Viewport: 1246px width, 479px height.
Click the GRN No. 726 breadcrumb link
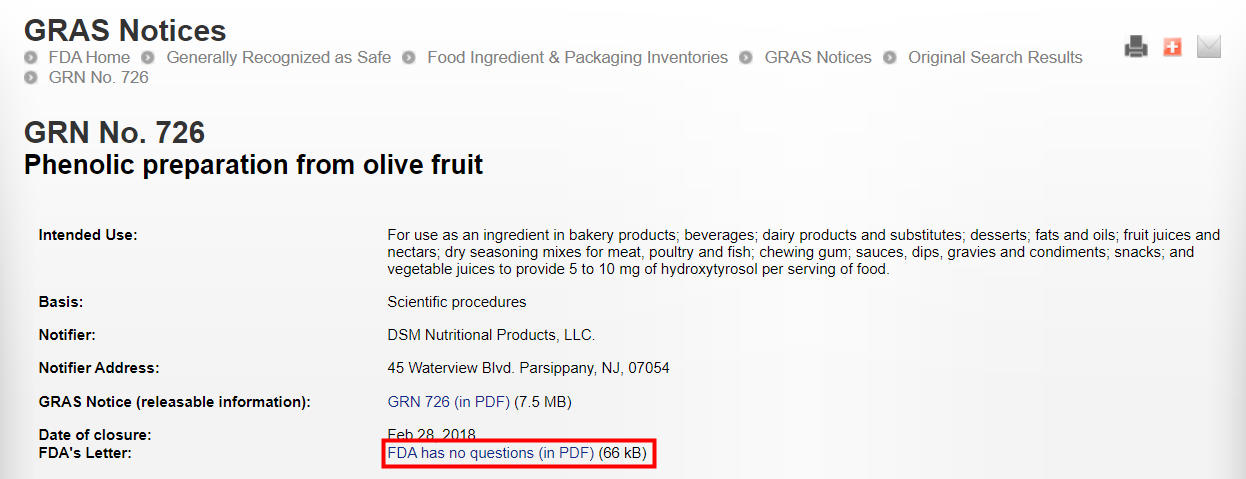click(98, 78)
